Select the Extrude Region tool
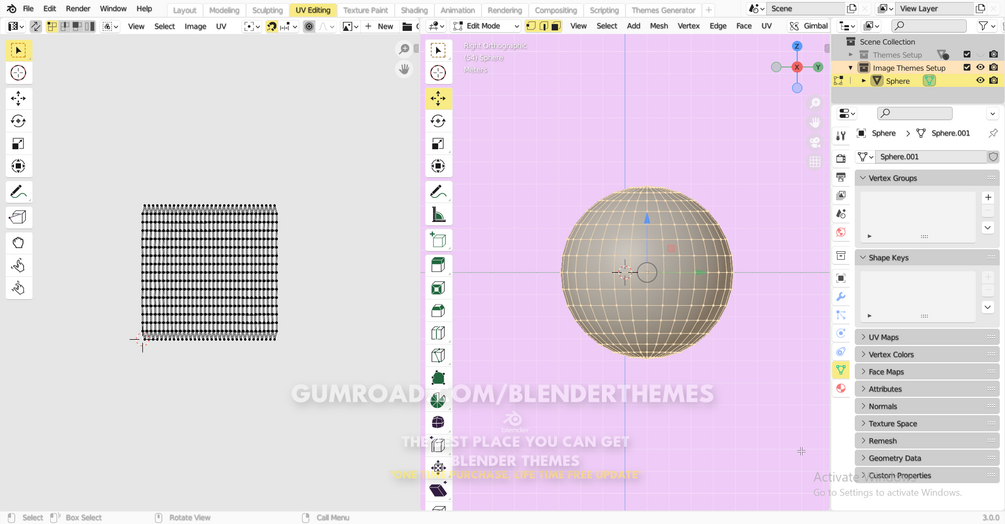The image size is (1005, 524). 438,265
